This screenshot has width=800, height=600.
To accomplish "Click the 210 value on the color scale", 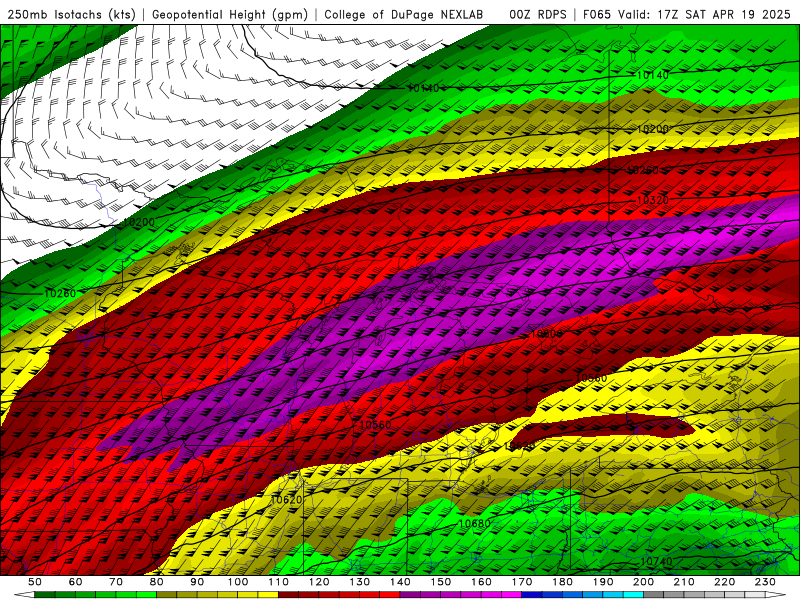I will [x=684, y=582].
